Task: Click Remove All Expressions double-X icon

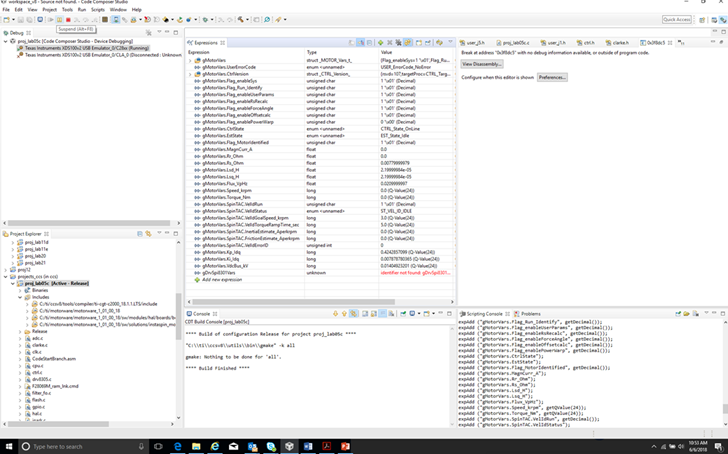Action: 398,42
